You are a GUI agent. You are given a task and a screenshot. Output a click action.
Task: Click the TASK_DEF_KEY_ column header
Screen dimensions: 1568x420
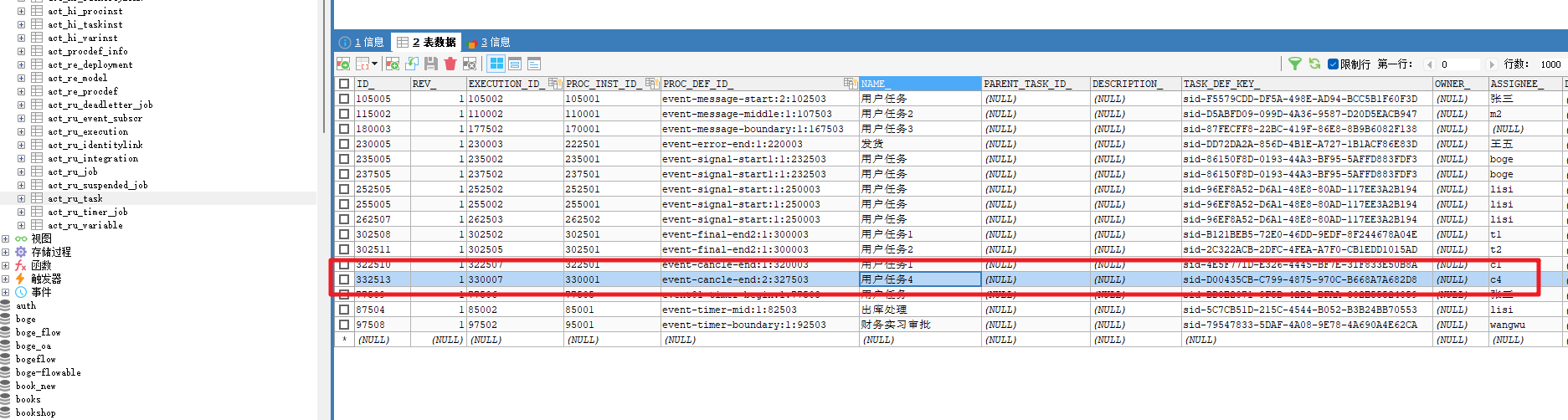pos(1307,84)
